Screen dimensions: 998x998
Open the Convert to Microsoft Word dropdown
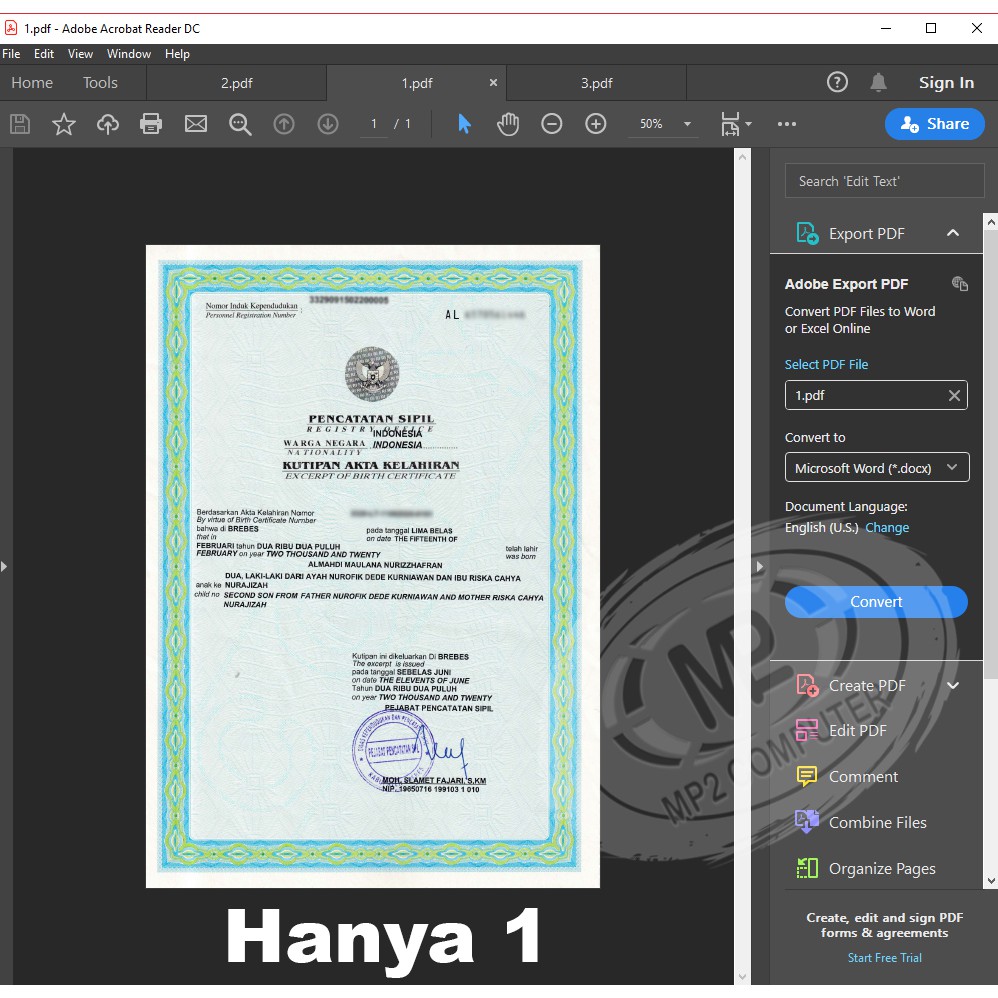pyautogui.click(x=876, y=468)
